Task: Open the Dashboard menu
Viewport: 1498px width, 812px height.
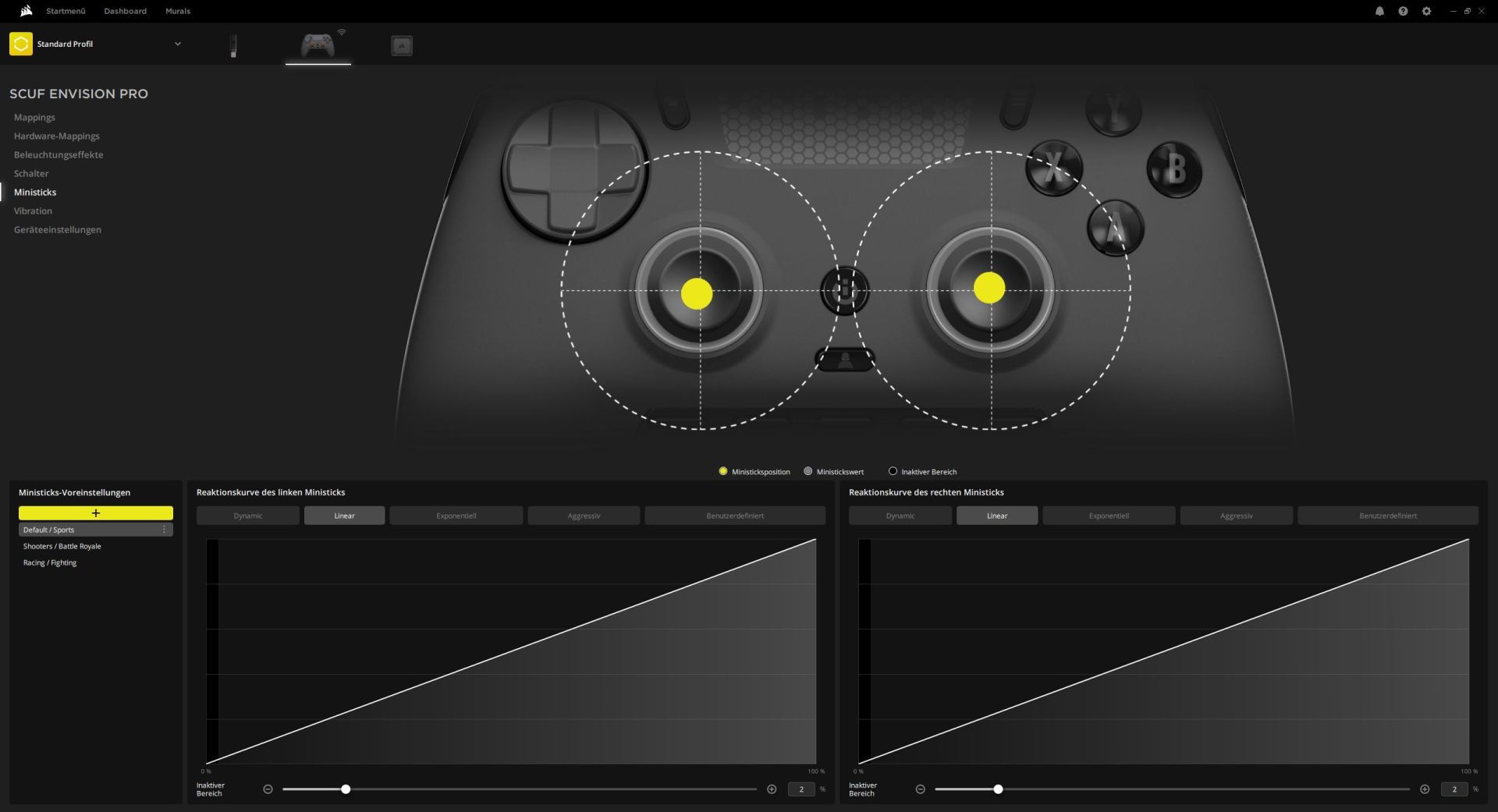Action: [125, 11]
